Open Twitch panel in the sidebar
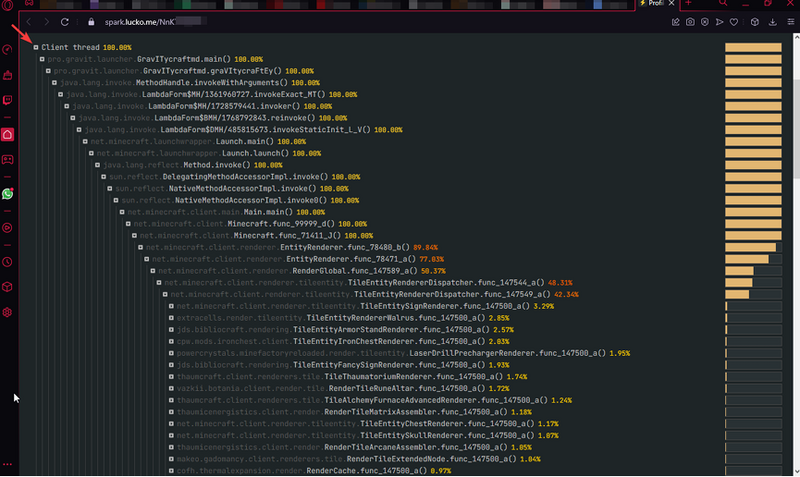The image size is (800, 477). coord(8,101)
